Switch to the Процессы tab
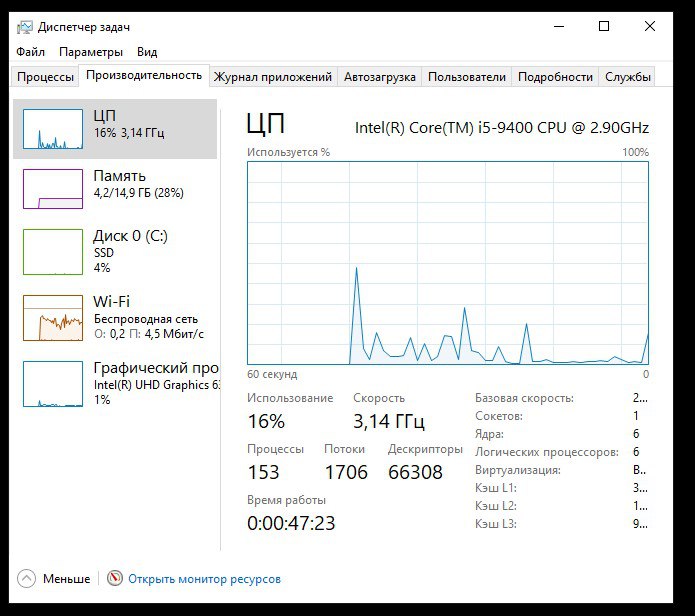This screenshot has width=695, height=616. click(x=45, y=77)
